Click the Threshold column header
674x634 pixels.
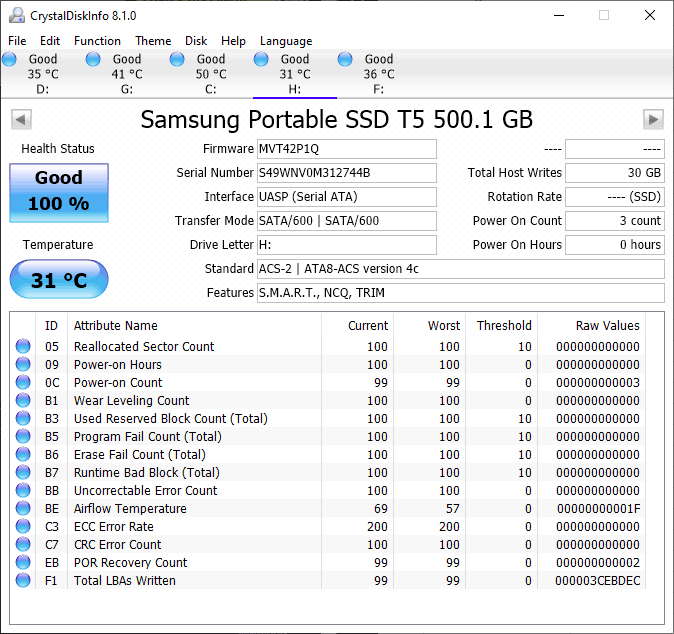[504, 325]
